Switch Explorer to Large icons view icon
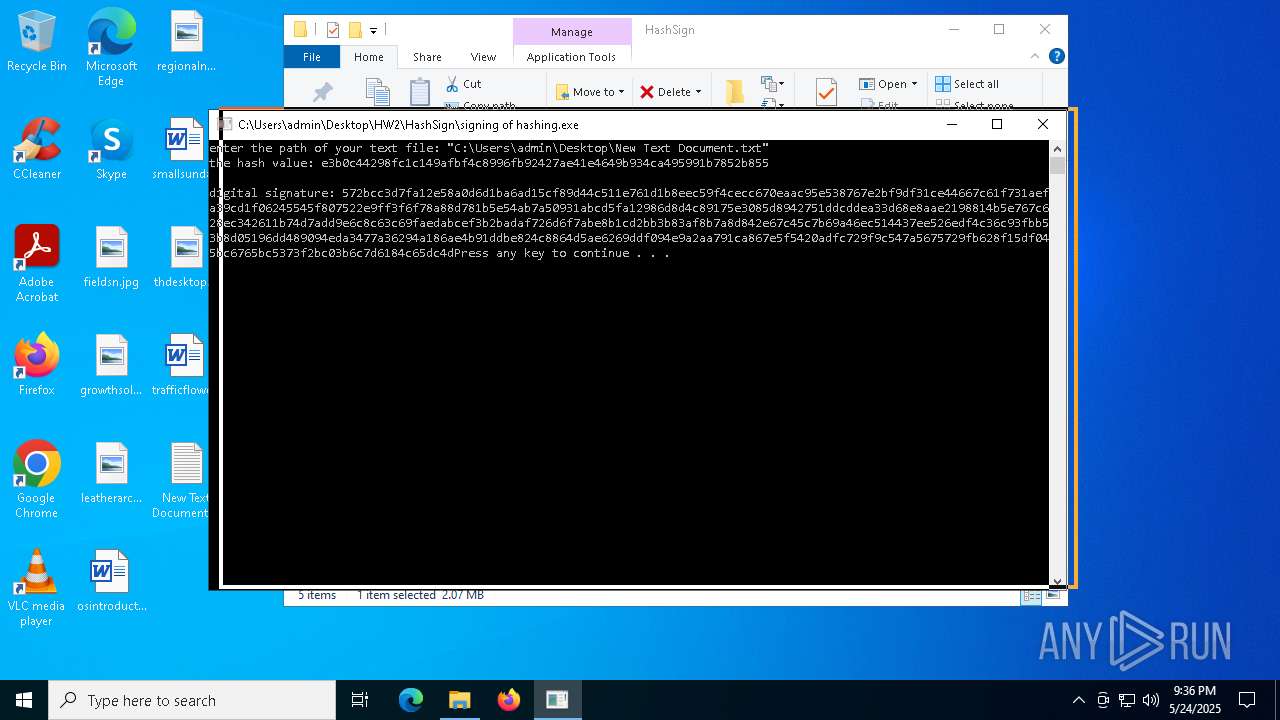 click(x=1052, y=596)
